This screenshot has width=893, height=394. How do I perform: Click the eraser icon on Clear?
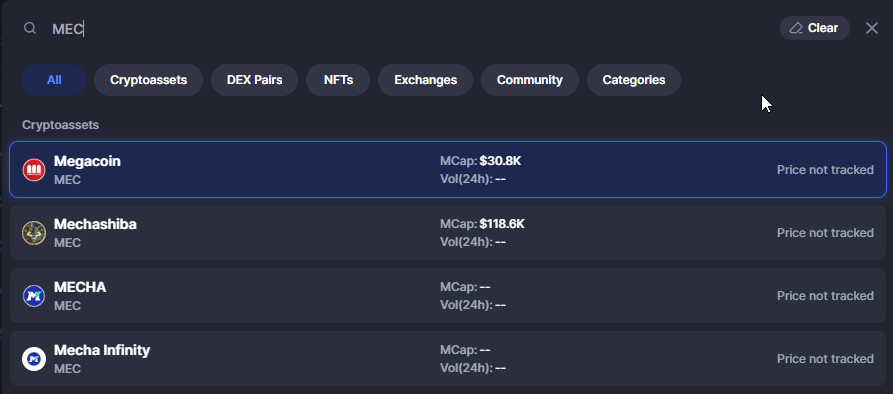[796, 28]
